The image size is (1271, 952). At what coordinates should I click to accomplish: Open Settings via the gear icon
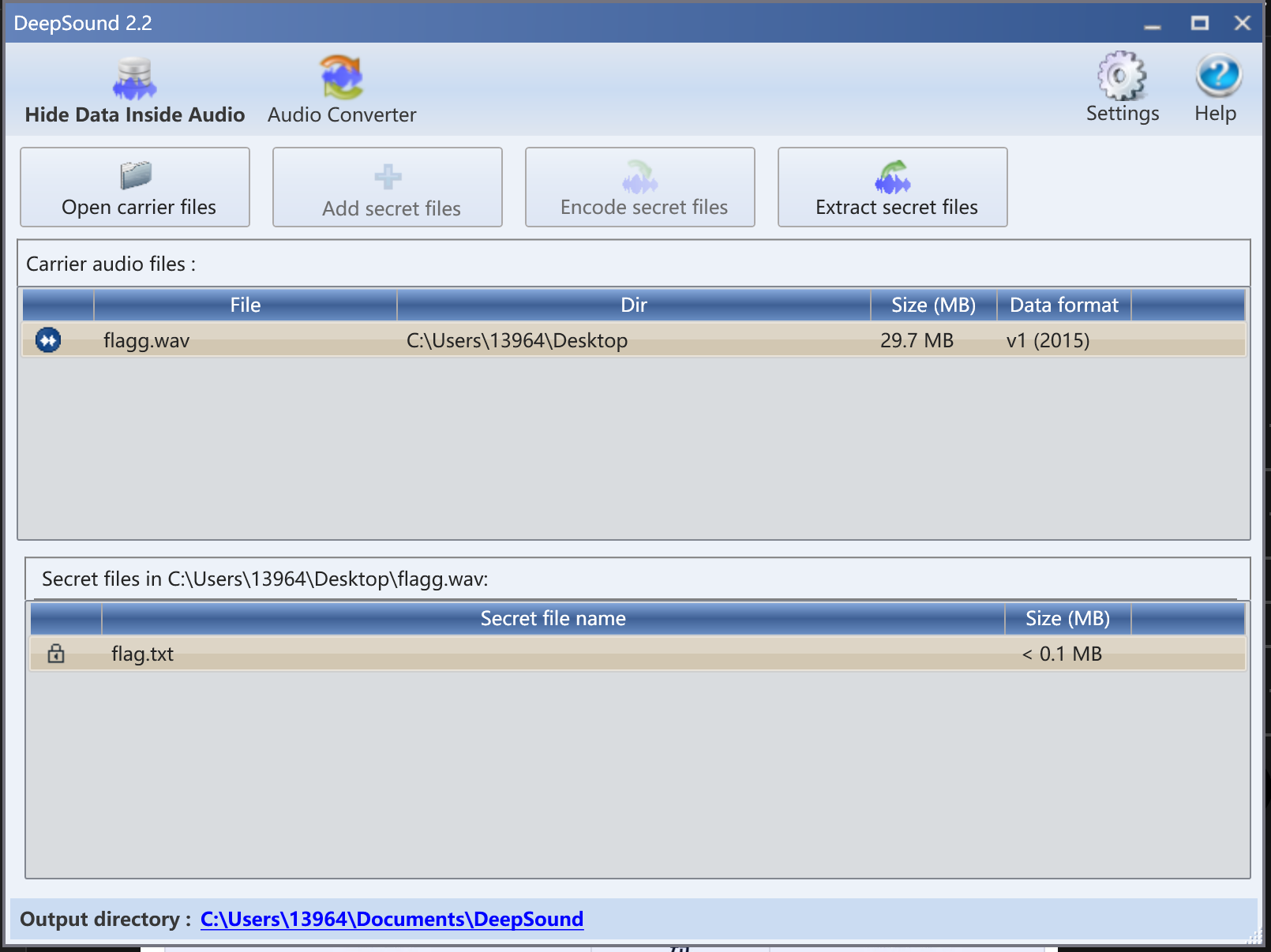1122,77
